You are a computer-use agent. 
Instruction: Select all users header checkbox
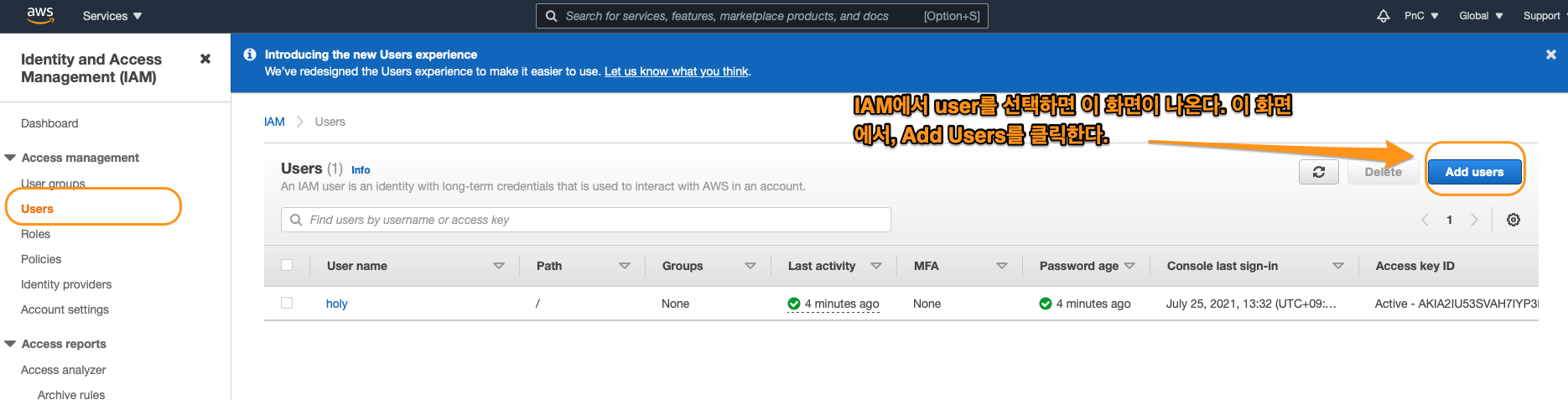coord(287,266)
